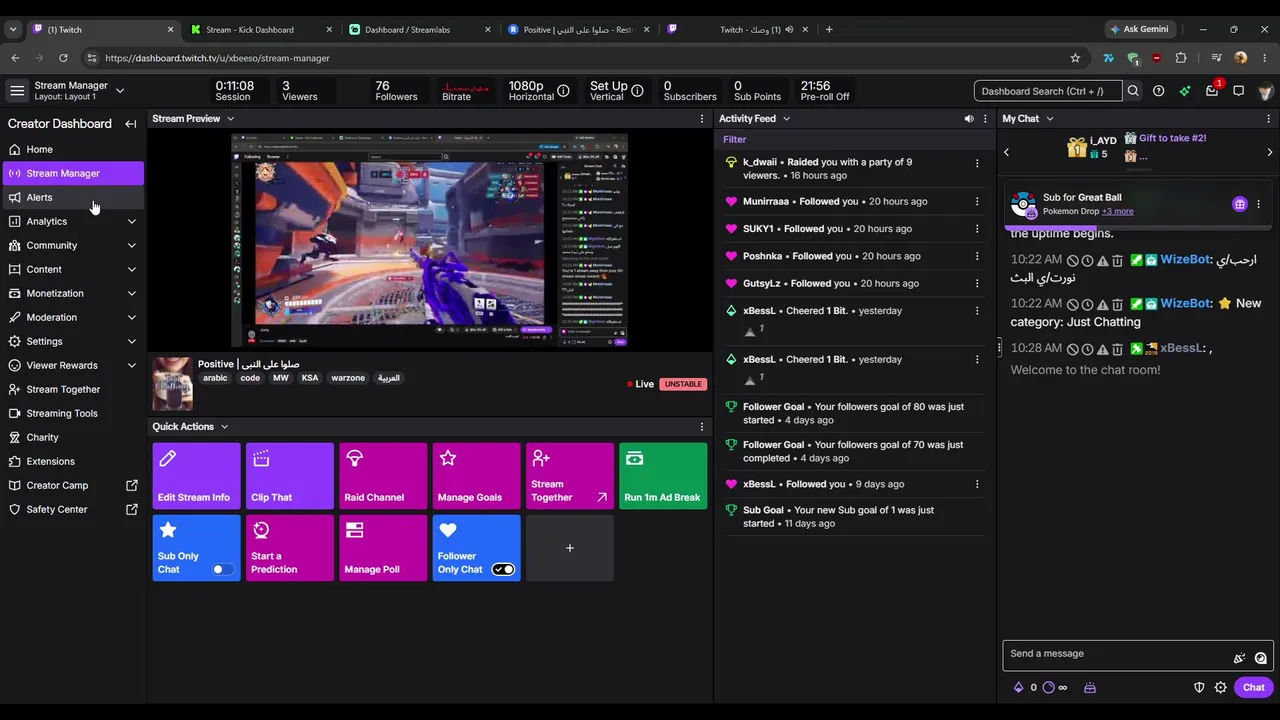Show next chat leaderboard item arrow

(x=1270, y=153)
